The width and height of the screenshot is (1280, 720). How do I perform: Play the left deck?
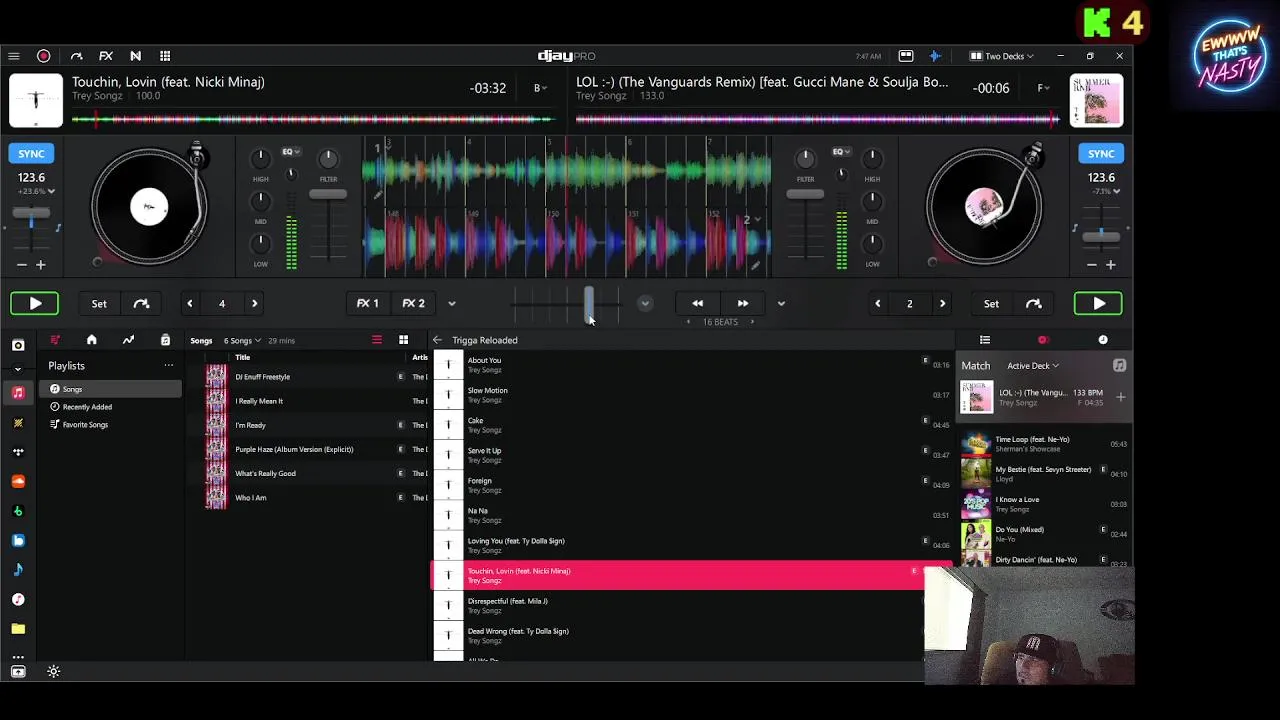(35, 303)
